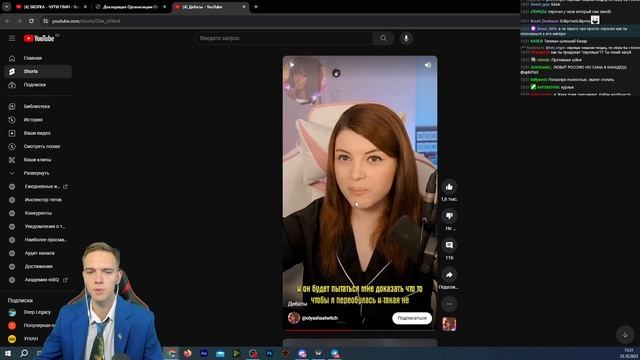Switch to the Декларация Организации tab
The image size is (640, 360).
[131, 7]
